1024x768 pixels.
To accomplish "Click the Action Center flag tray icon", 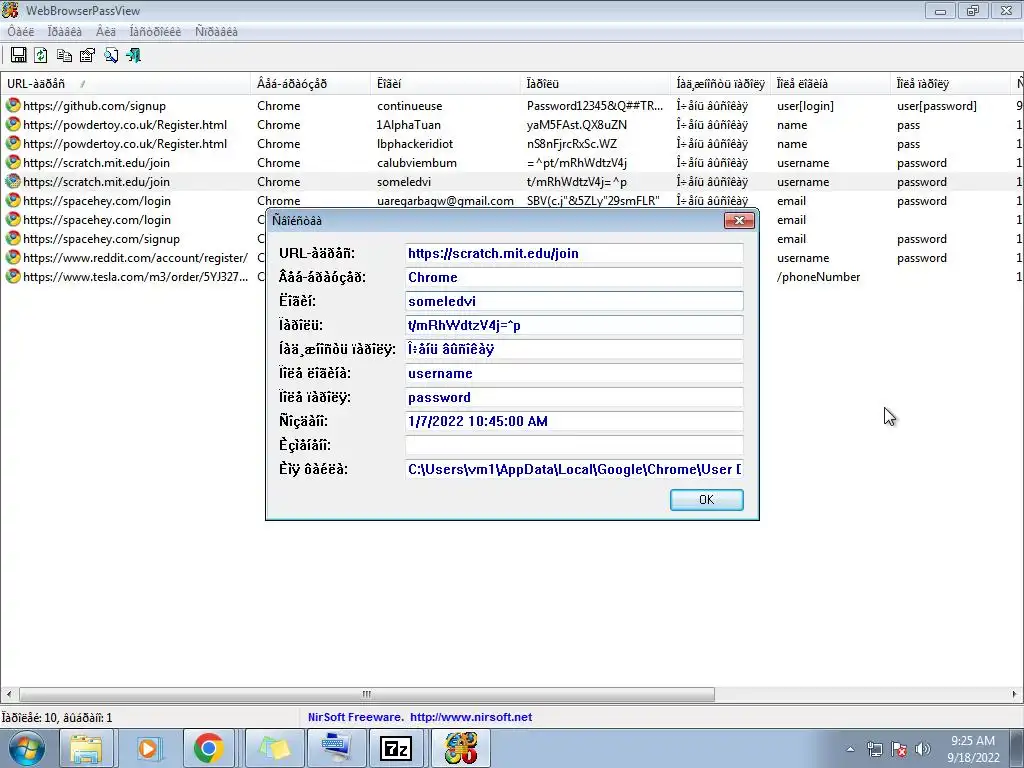I will pyautogui.click(x=899, y=749).
